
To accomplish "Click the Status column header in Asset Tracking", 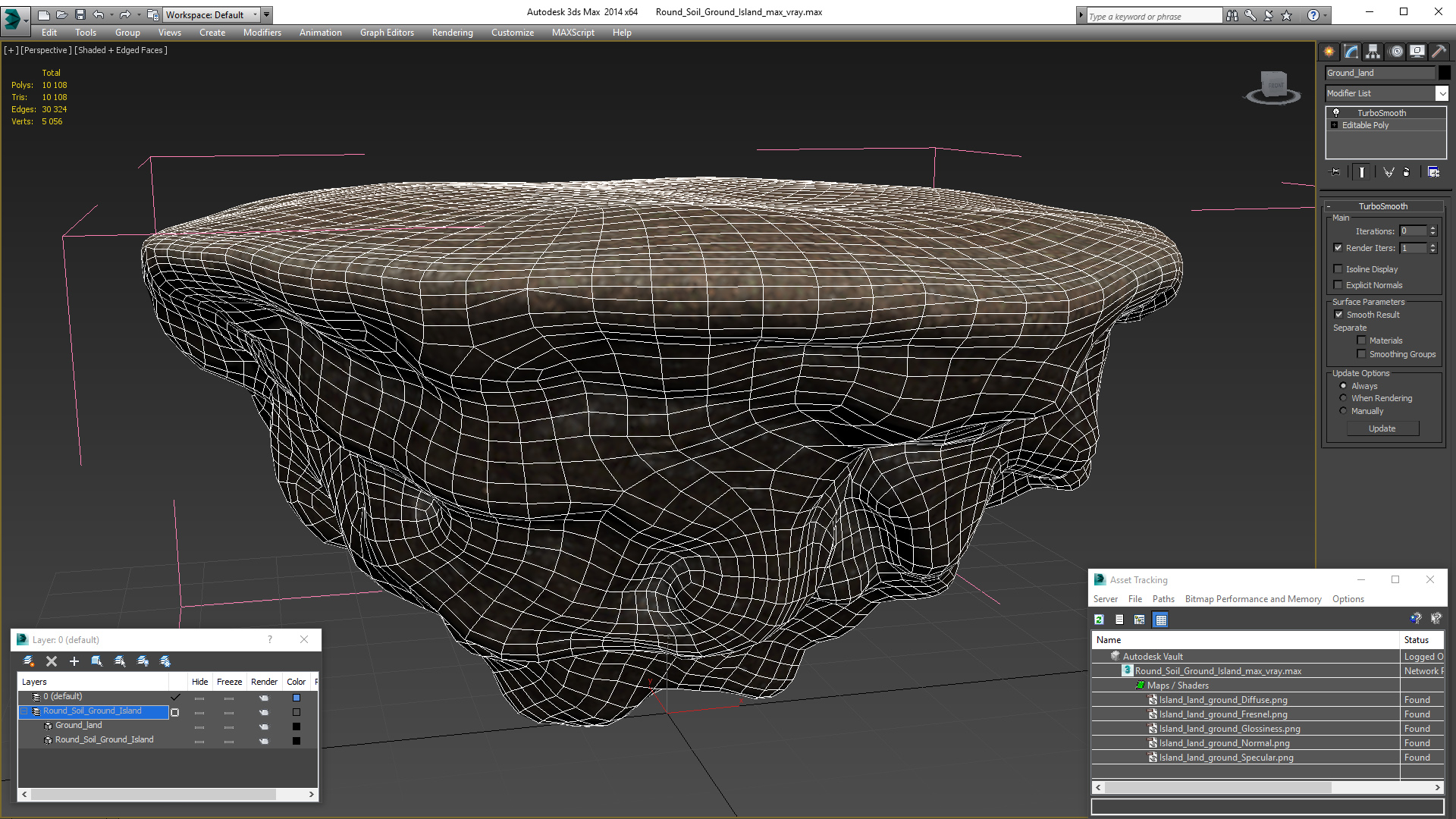I will point(1421,640).
